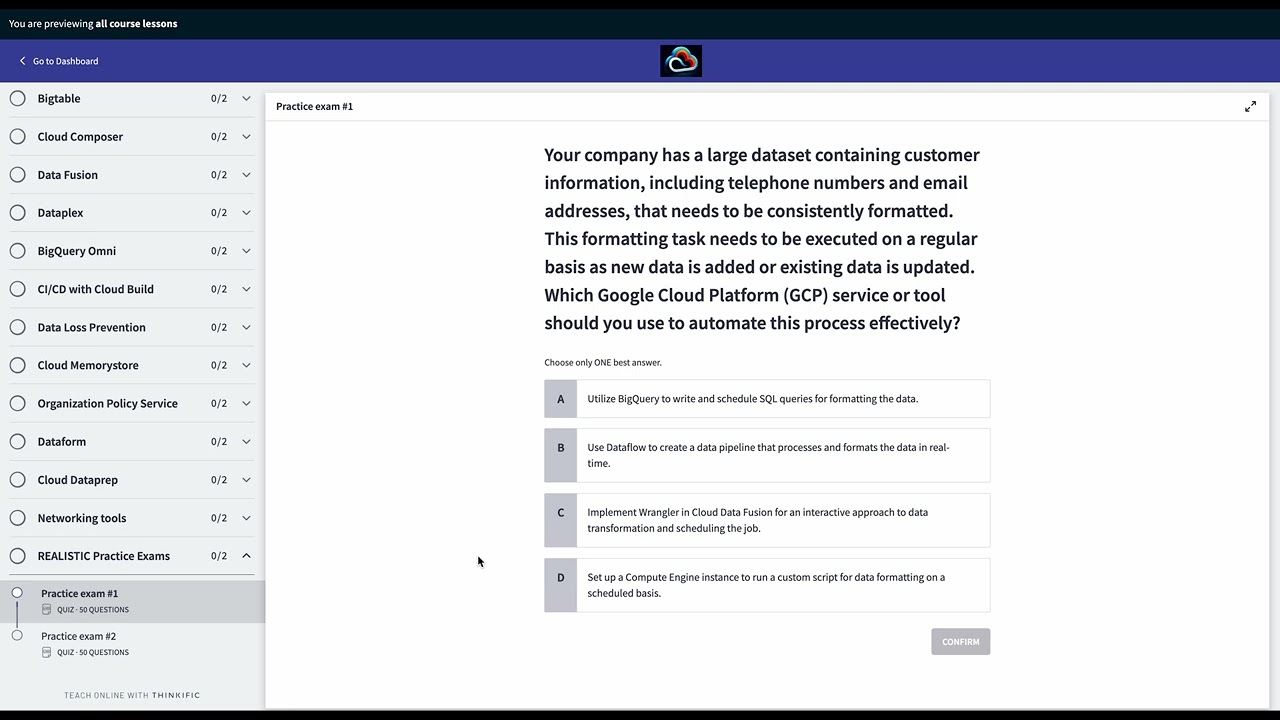Click the quiz icon under Practice exam #2
Viewport: 1280px width, 720px height.
pos(46,652)
